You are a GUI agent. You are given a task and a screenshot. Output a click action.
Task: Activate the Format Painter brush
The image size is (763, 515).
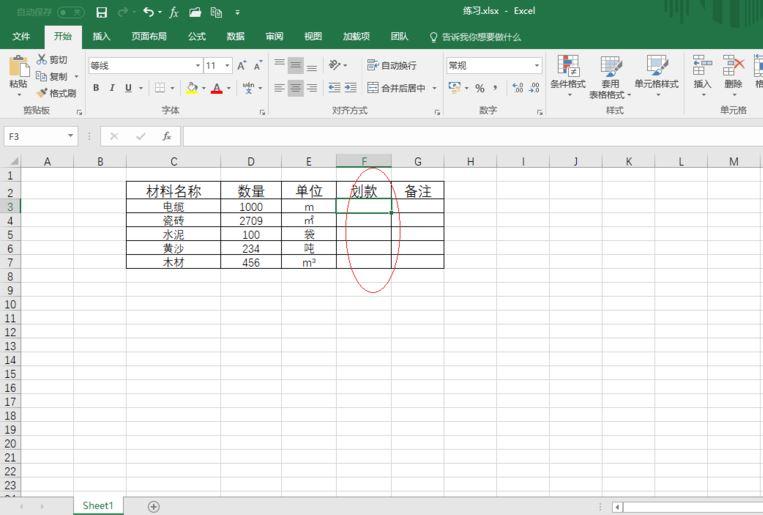point(42,93)
